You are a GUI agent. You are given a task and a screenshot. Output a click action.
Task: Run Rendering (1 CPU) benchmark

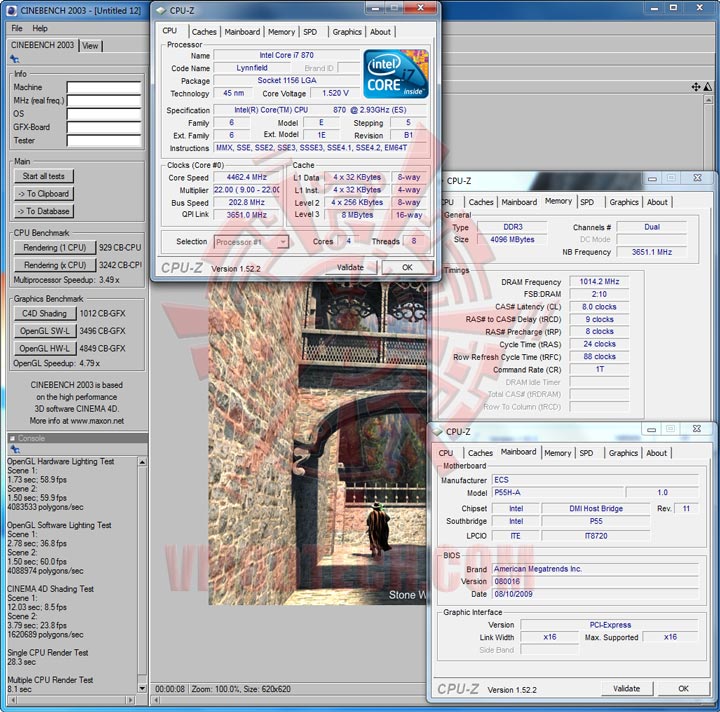[x=55, y=248]
